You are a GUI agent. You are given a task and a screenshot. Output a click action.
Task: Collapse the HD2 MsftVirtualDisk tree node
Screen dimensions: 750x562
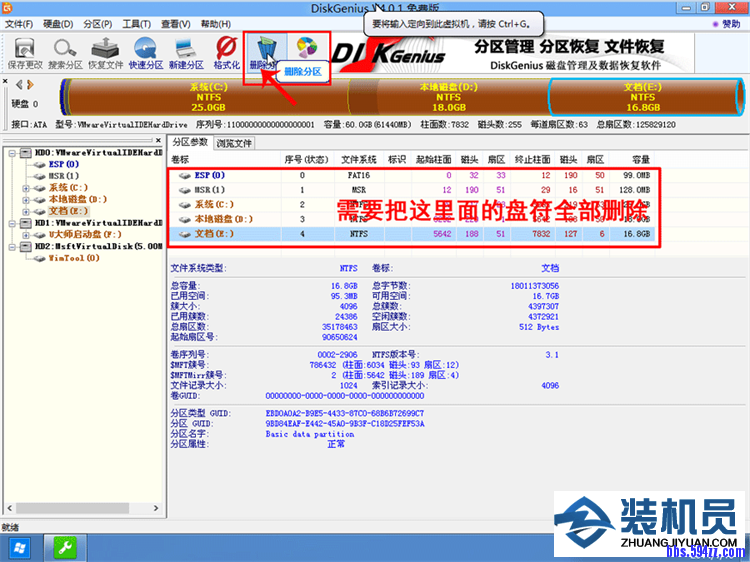10,246
